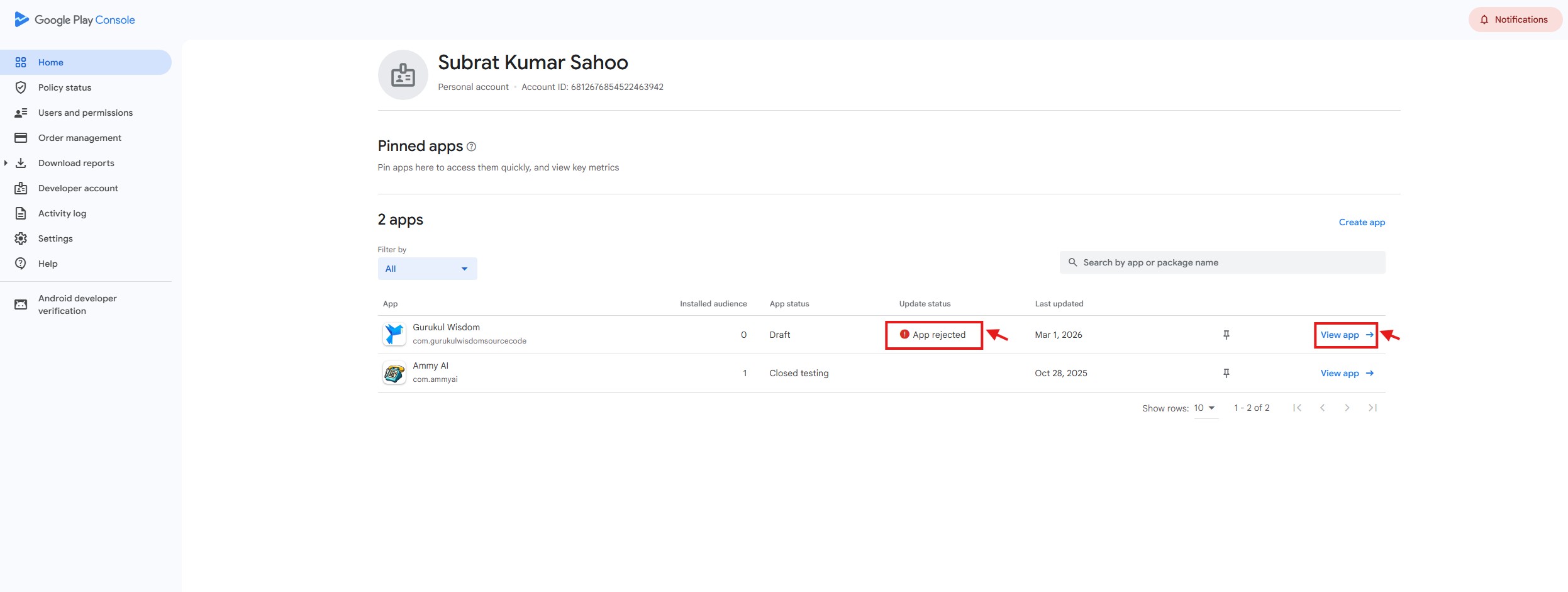Go to next page of apps

tap(1347, 408)
